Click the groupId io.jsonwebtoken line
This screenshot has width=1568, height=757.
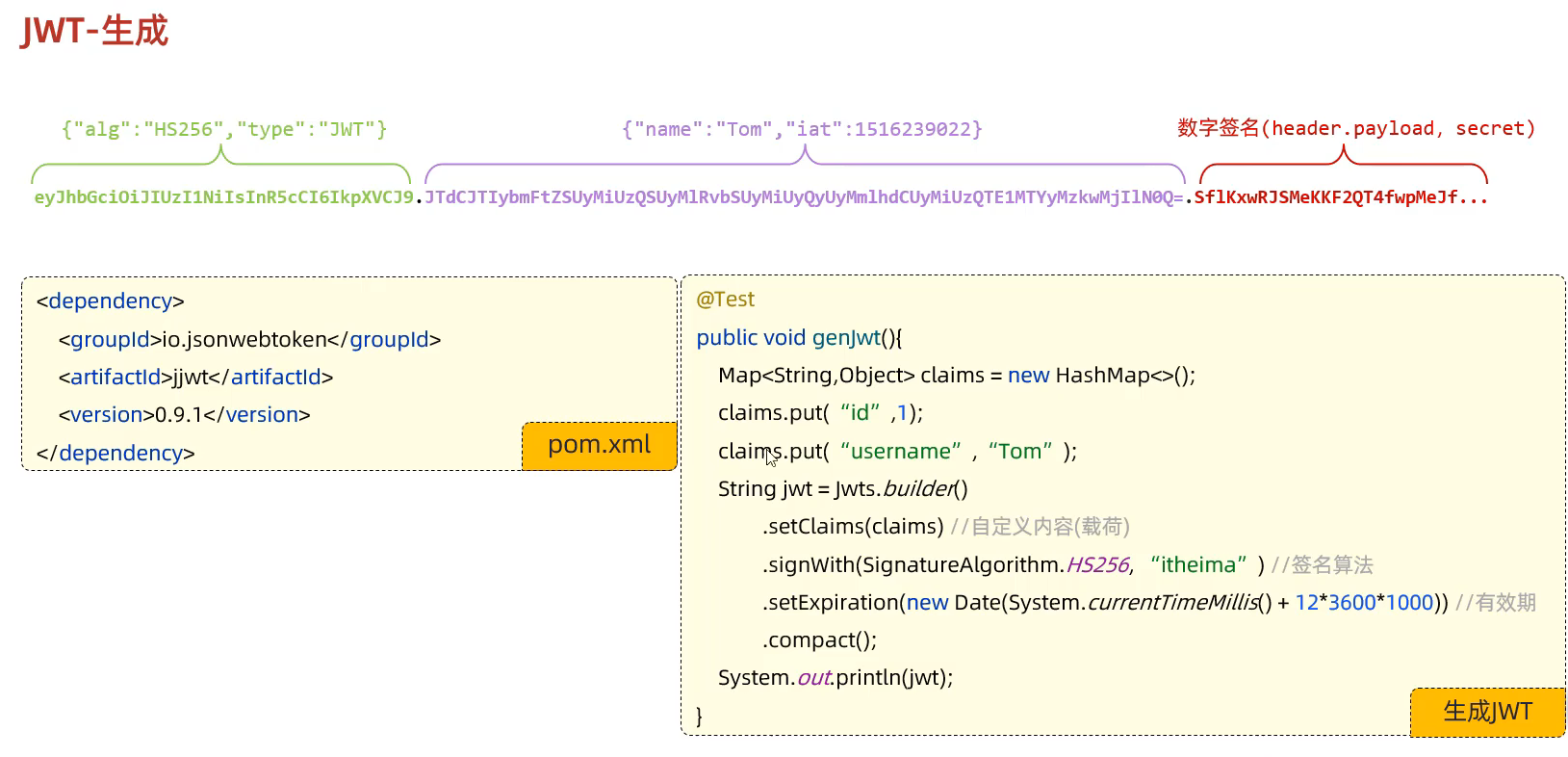pyautogui.click(x=249, y=339)
